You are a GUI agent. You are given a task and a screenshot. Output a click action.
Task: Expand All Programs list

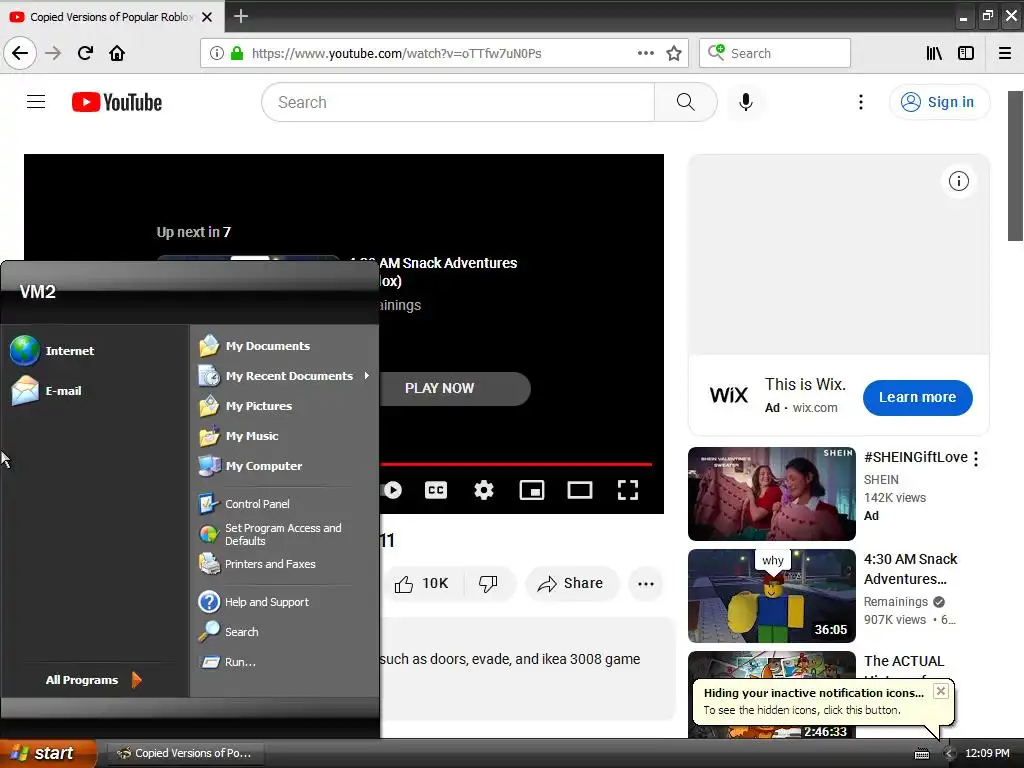pyautogui.click(x=93, y=680)
